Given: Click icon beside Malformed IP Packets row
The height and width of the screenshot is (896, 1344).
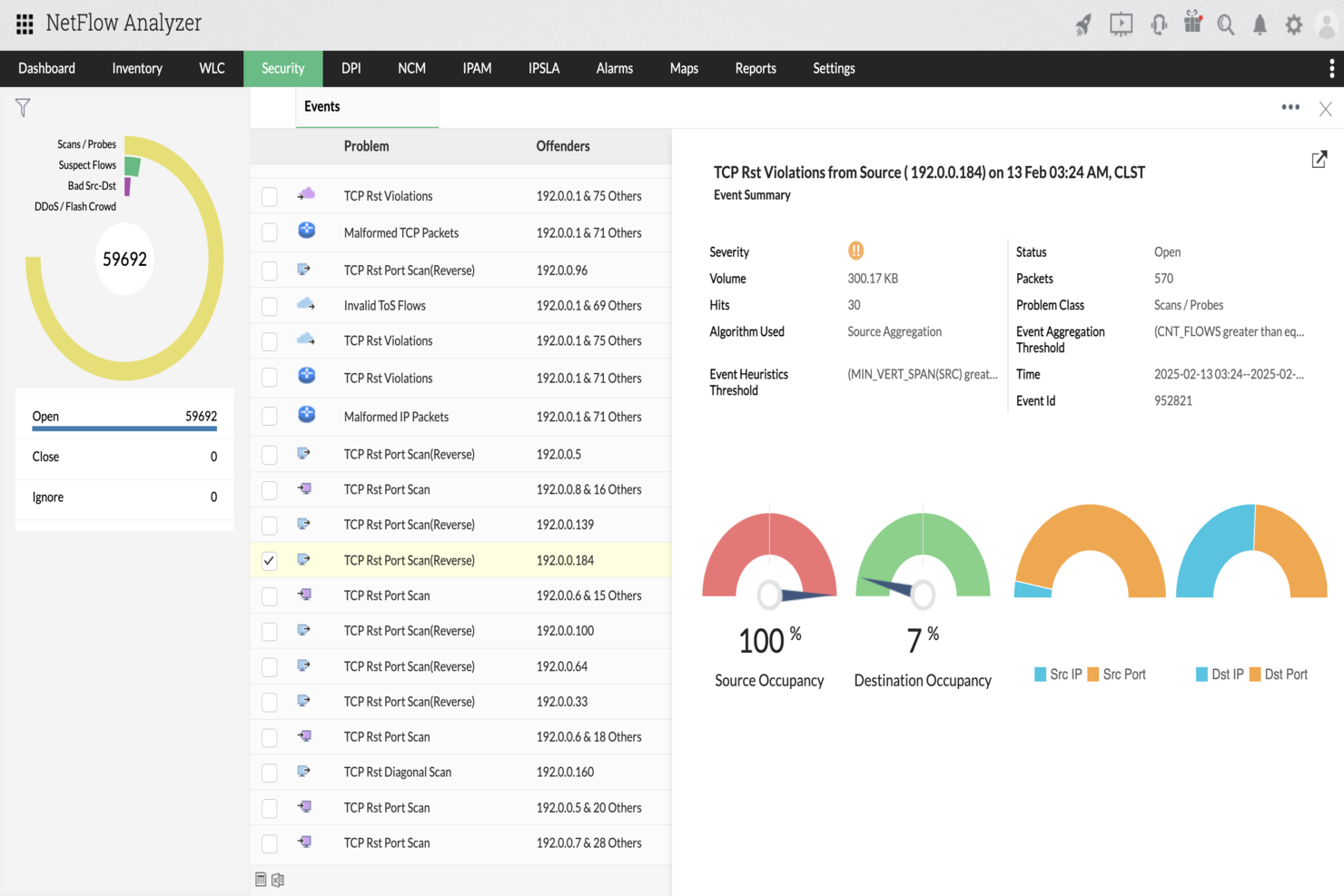Looking at the screenshot, I should pos(306,414).
